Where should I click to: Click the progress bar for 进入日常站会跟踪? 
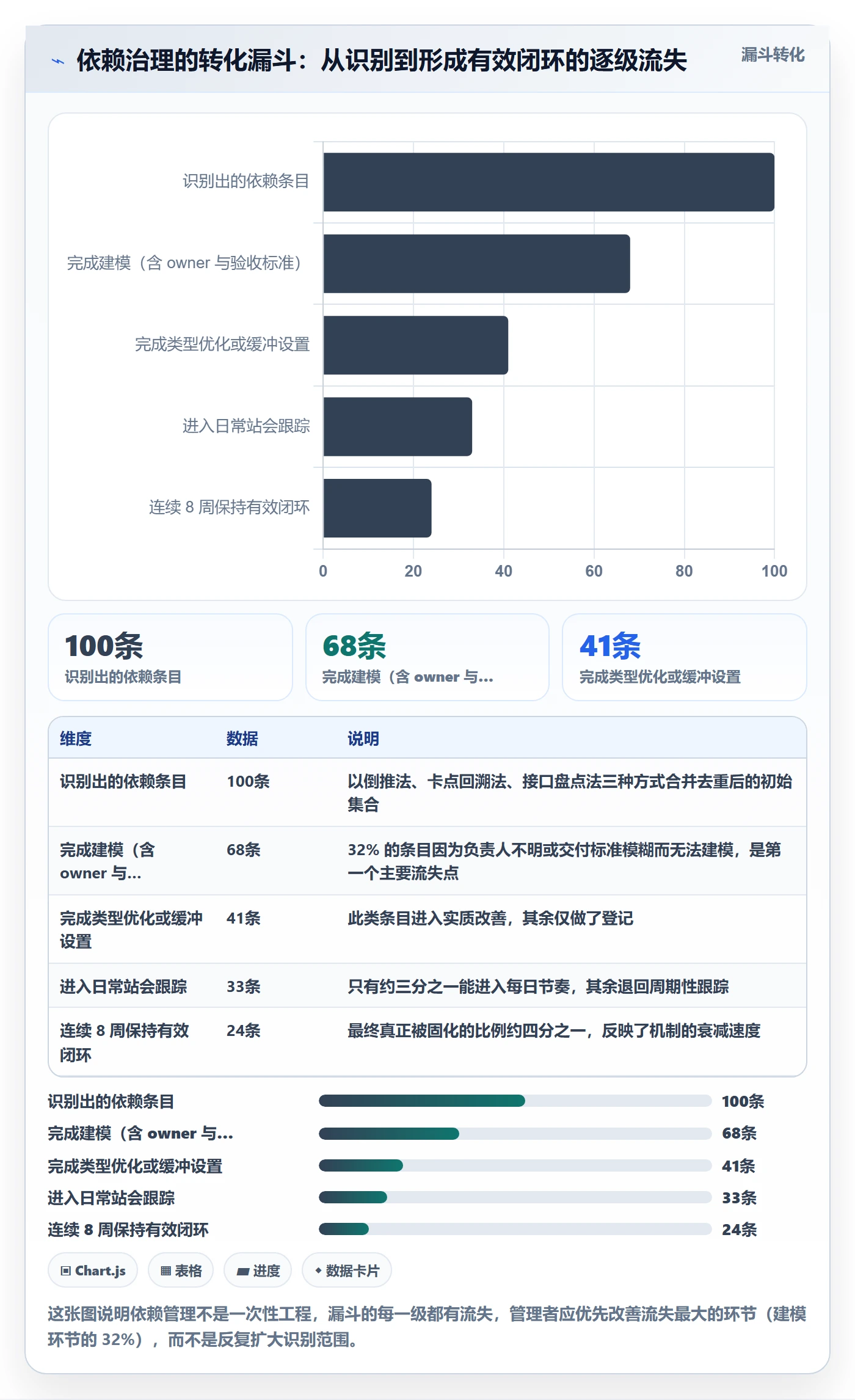(515, 1197)
